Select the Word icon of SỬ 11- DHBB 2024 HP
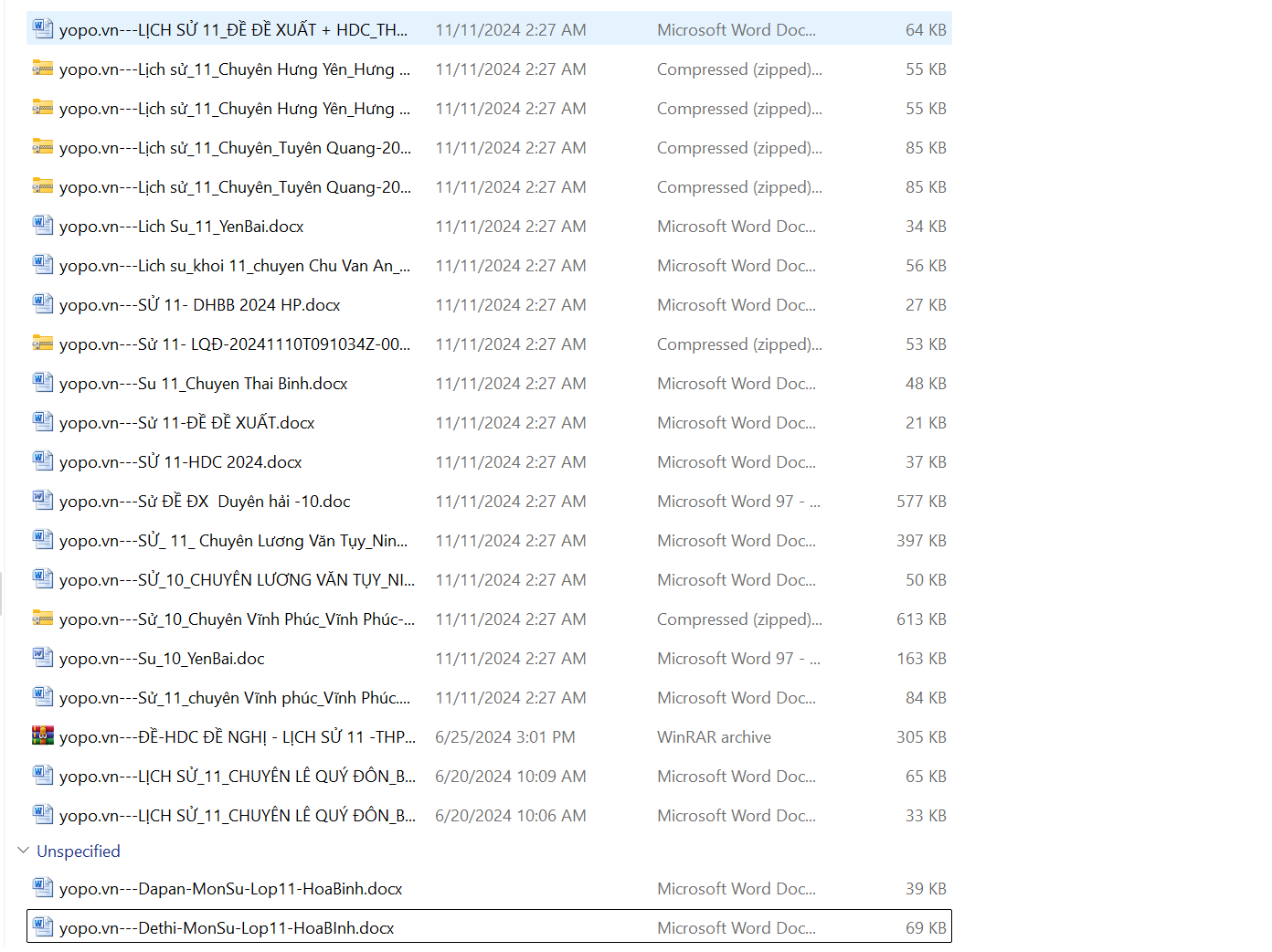The height and width of the screenshot is (952, 1272). coord(43,304)
